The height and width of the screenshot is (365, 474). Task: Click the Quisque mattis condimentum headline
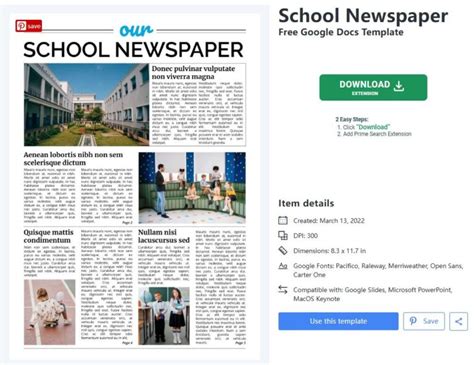pos(49,236)
